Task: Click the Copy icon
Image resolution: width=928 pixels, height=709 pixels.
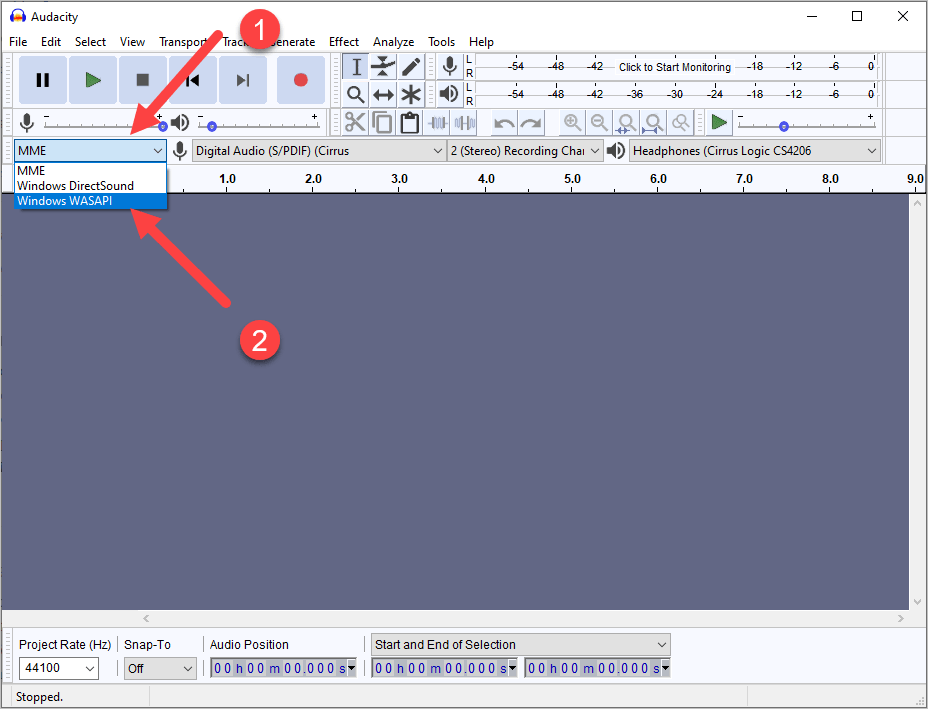Action: click(x=382, y=123)
